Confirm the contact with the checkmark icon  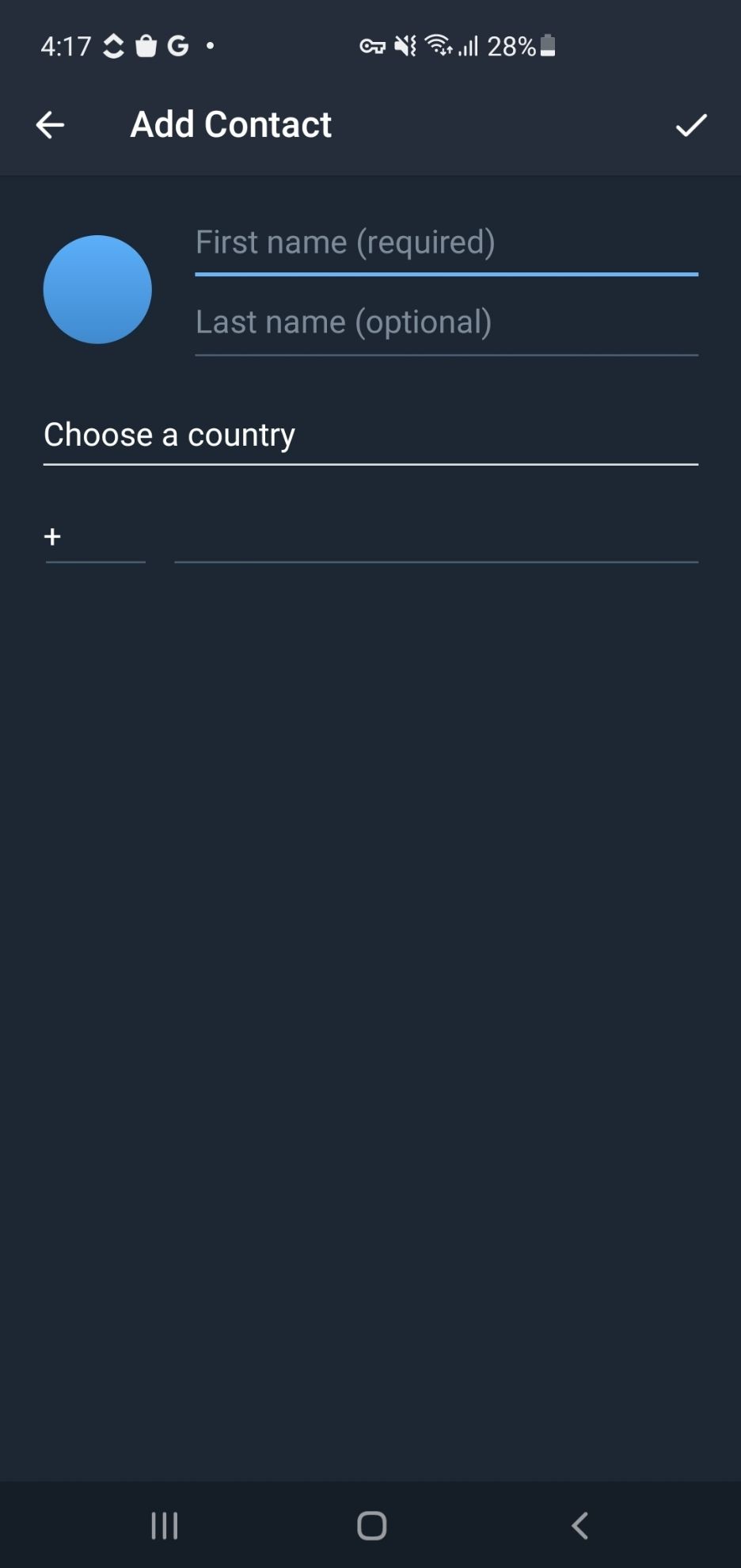[690, 125]
